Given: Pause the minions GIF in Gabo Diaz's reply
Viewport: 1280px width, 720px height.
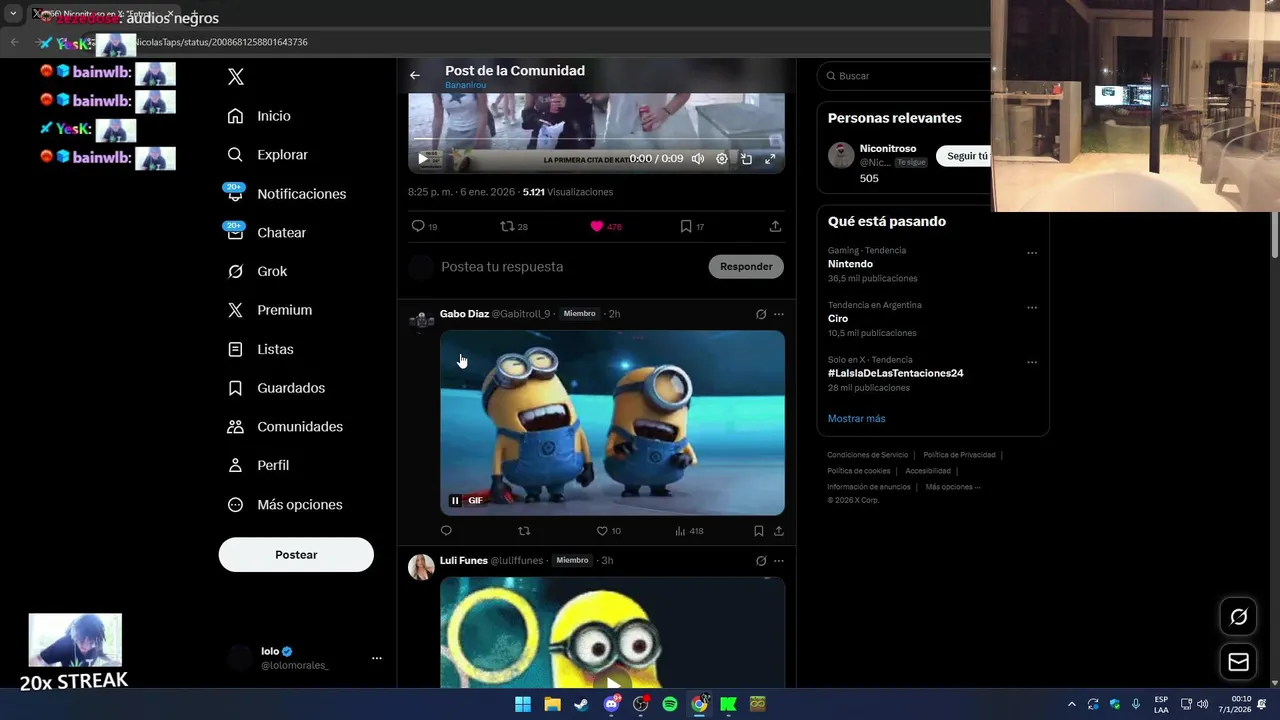Looking at the screenshot, I should [455, 501].
